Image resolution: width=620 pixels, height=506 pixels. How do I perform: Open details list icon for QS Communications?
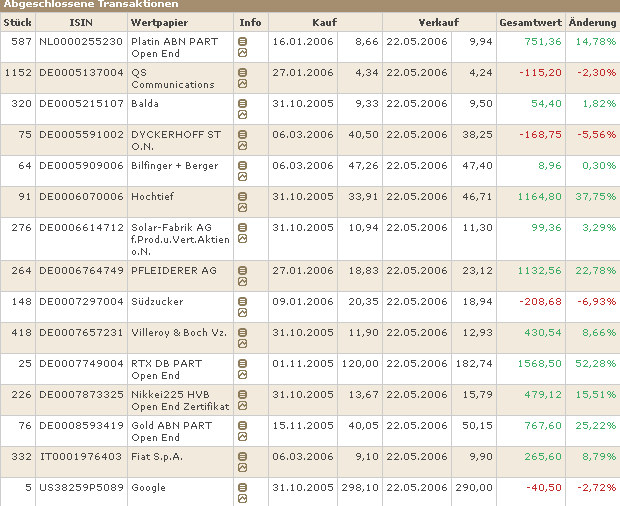pyautogui.click(x=242, y=72)
